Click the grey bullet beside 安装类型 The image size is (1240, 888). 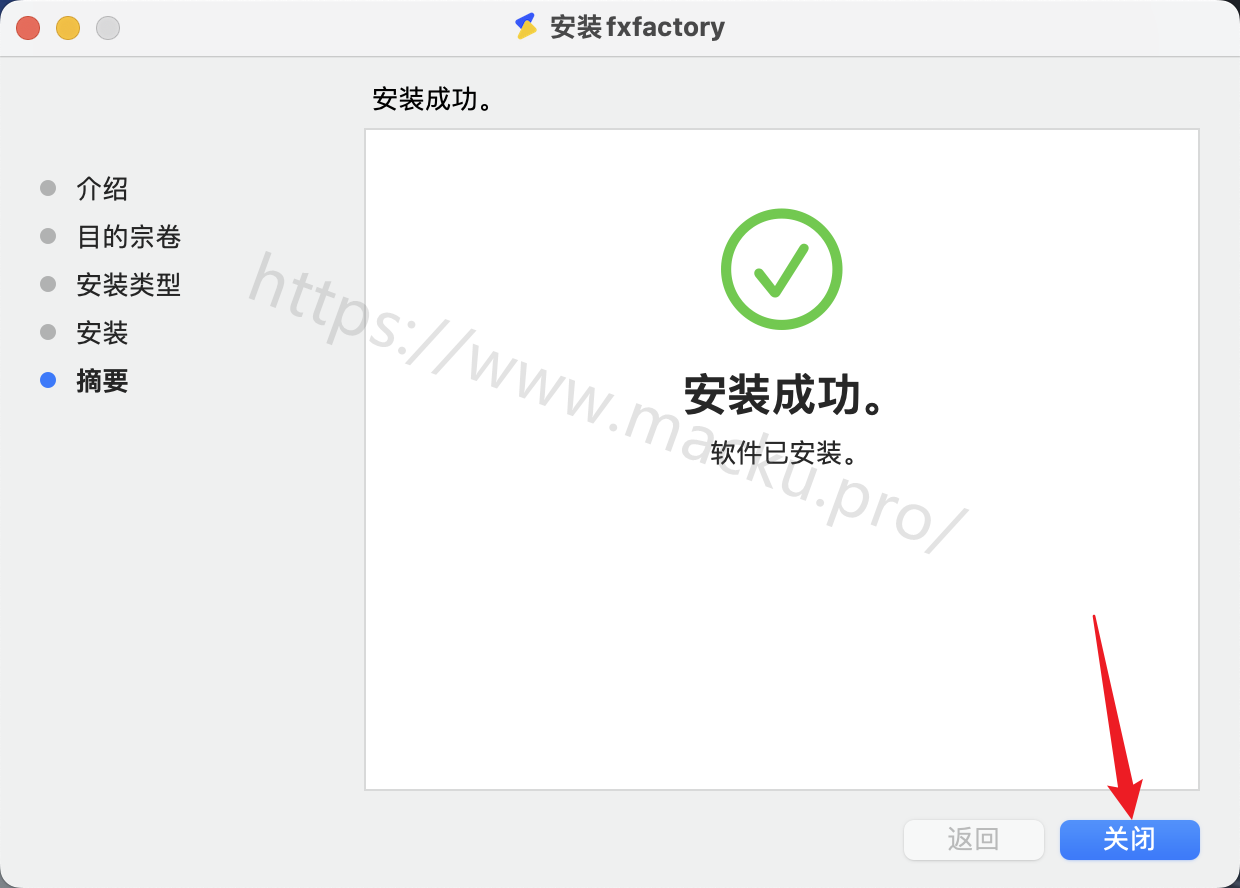(x=48, y=284)
